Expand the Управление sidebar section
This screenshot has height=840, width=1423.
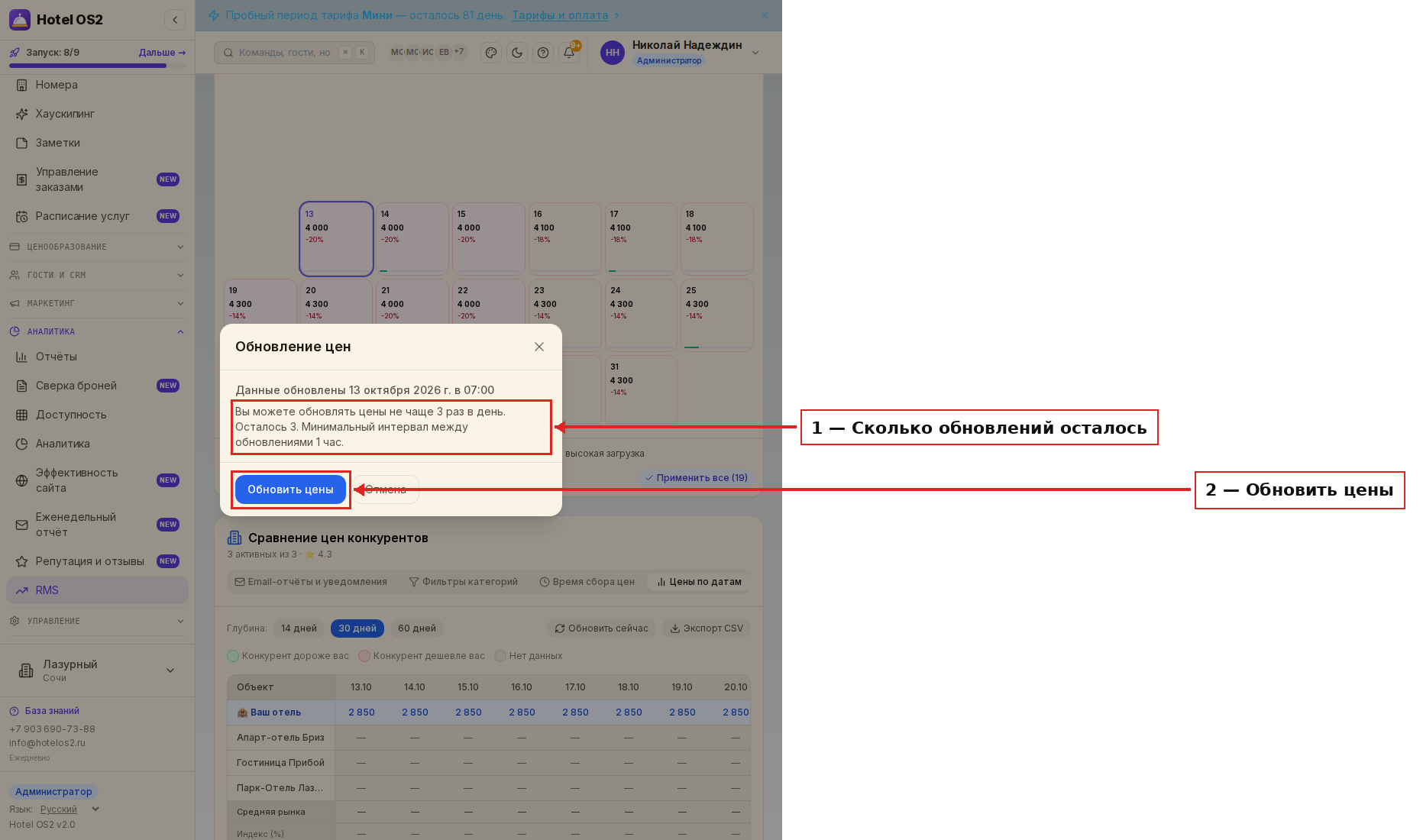point(97,621)
